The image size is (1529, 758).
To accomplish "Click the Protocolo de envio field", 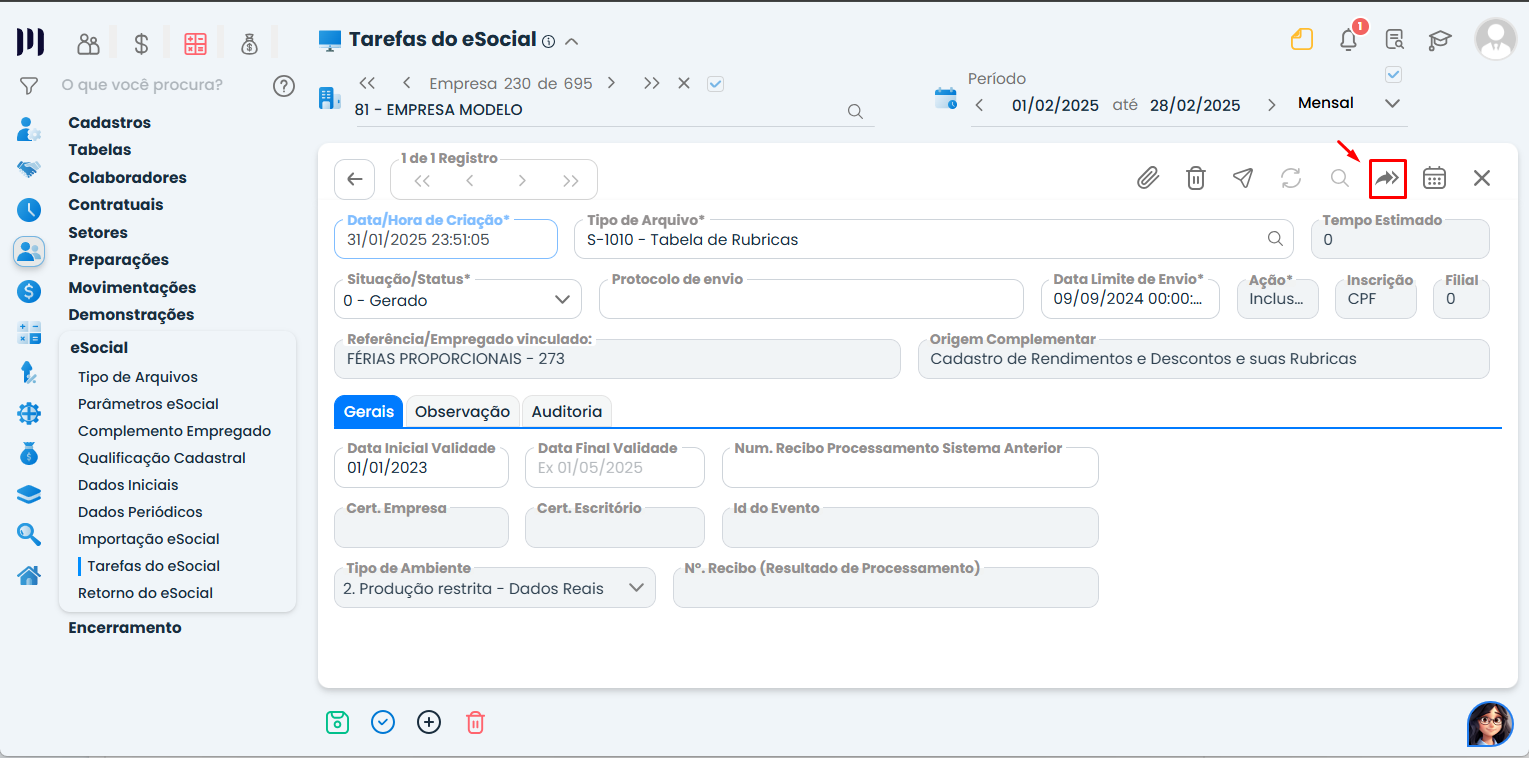I will [x=811, y=301].
